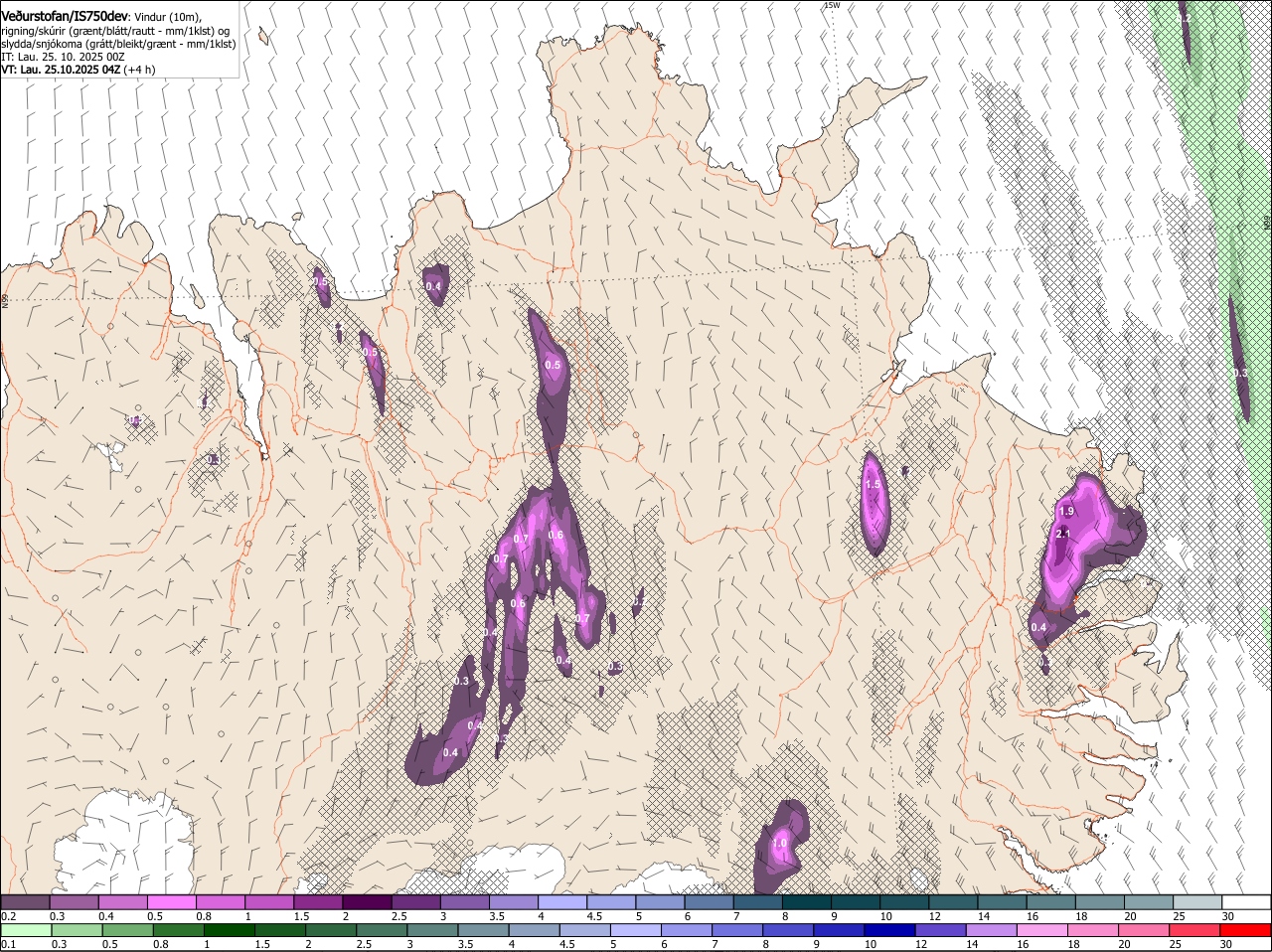This screenshot has width=1272, height=952.
Task: Select the light grey 25–30 swatch in upper scale
Action: pos(1197,901)
